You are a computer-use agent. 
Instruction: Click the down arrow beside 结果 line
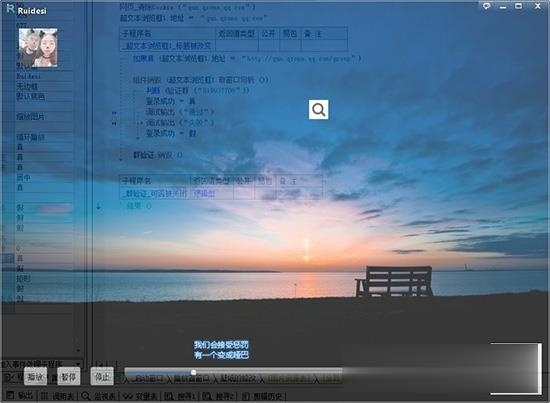click(x=99, y=206)
